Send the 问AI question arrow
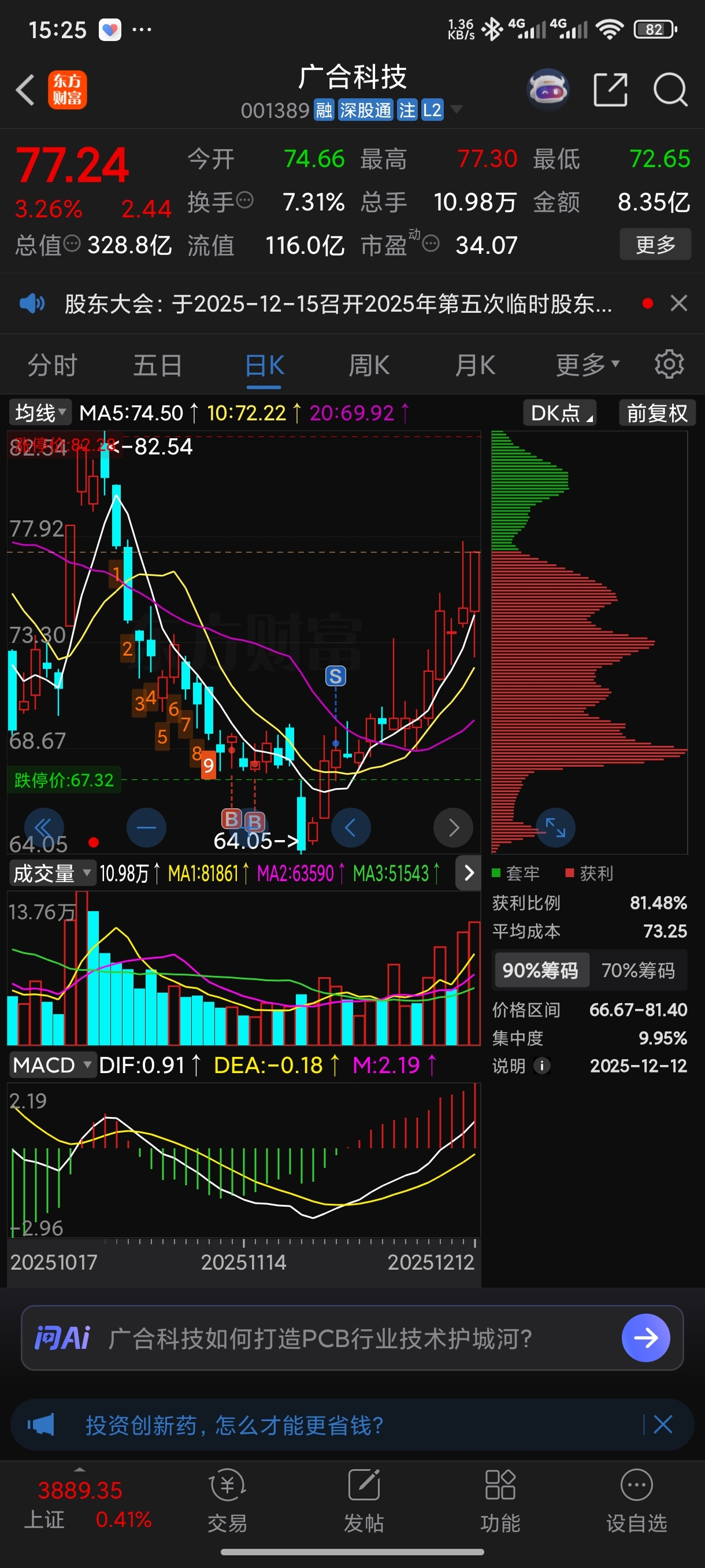The width and height of the screenshot is (705, 1568). coord(646,1337)
